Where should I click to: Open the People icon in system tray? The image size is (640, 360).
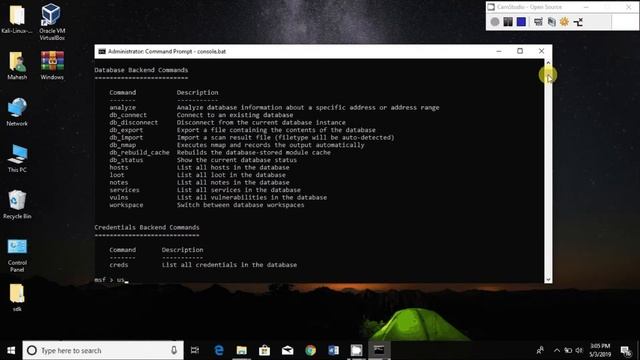pos(540,350)
